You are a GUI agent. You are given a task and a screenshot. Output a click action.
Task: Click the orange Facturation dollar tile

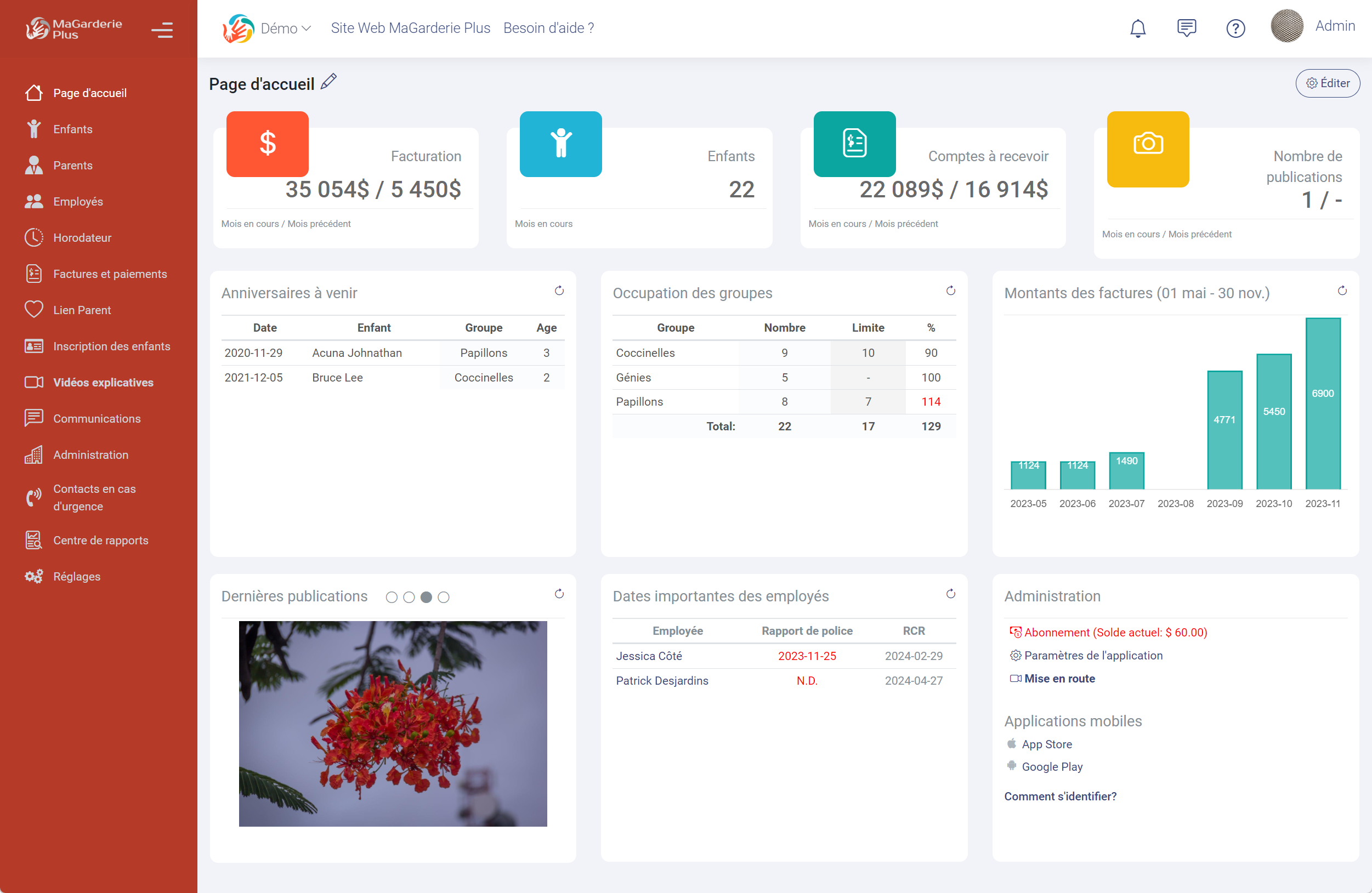[268, 144]
